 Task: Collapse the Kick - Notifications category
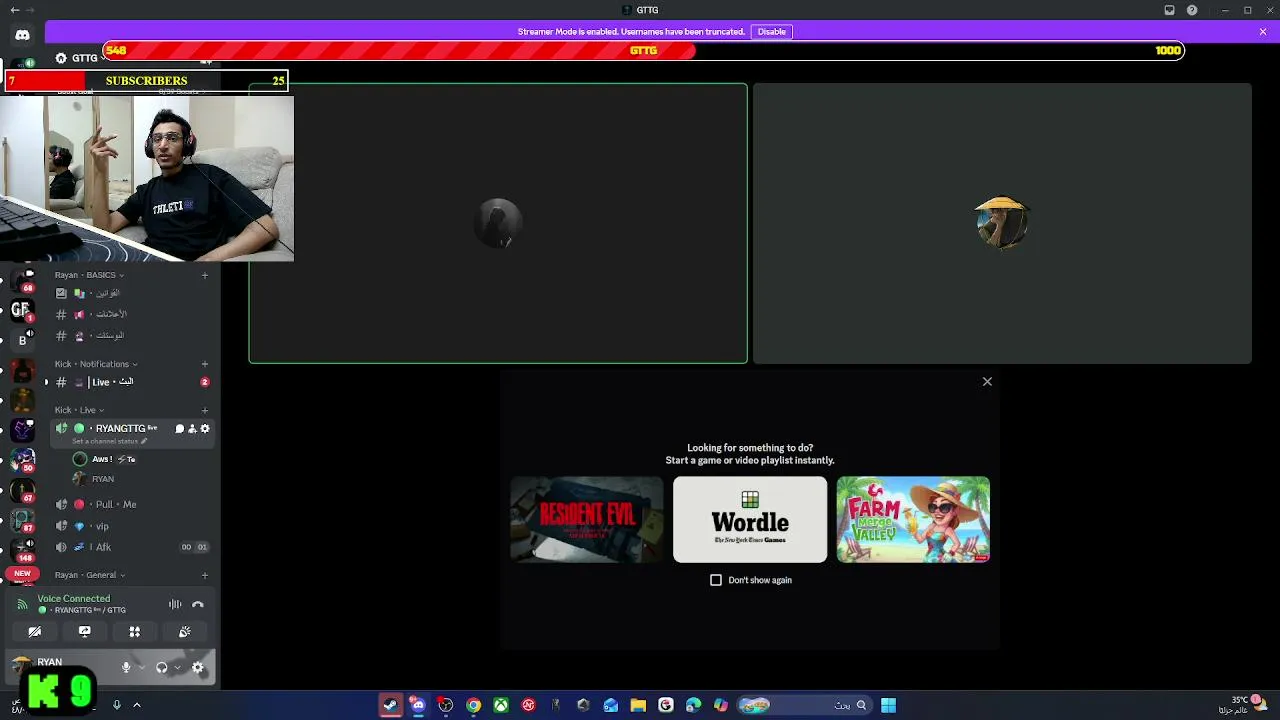pyautogui.click(x=96, y=364)
